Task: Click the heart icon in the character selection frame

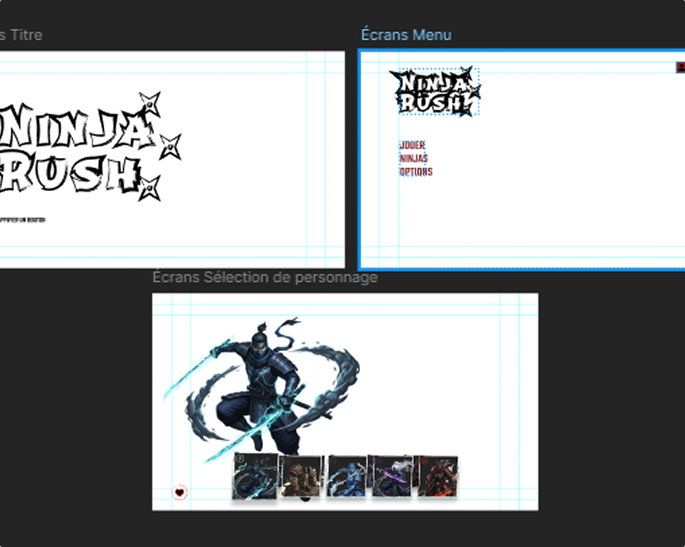Action: [180, 492]
